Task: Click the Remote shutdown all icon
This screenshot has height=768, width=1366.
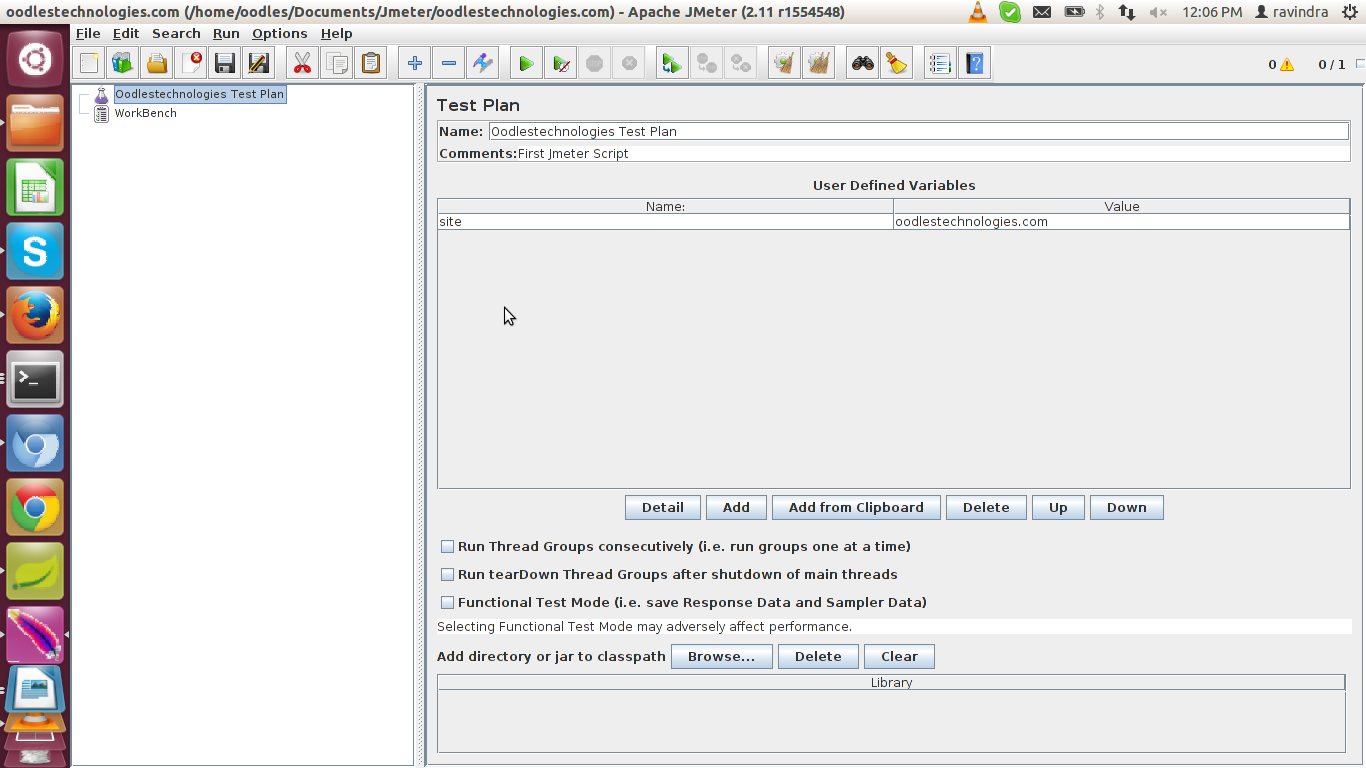Action: 741,64
